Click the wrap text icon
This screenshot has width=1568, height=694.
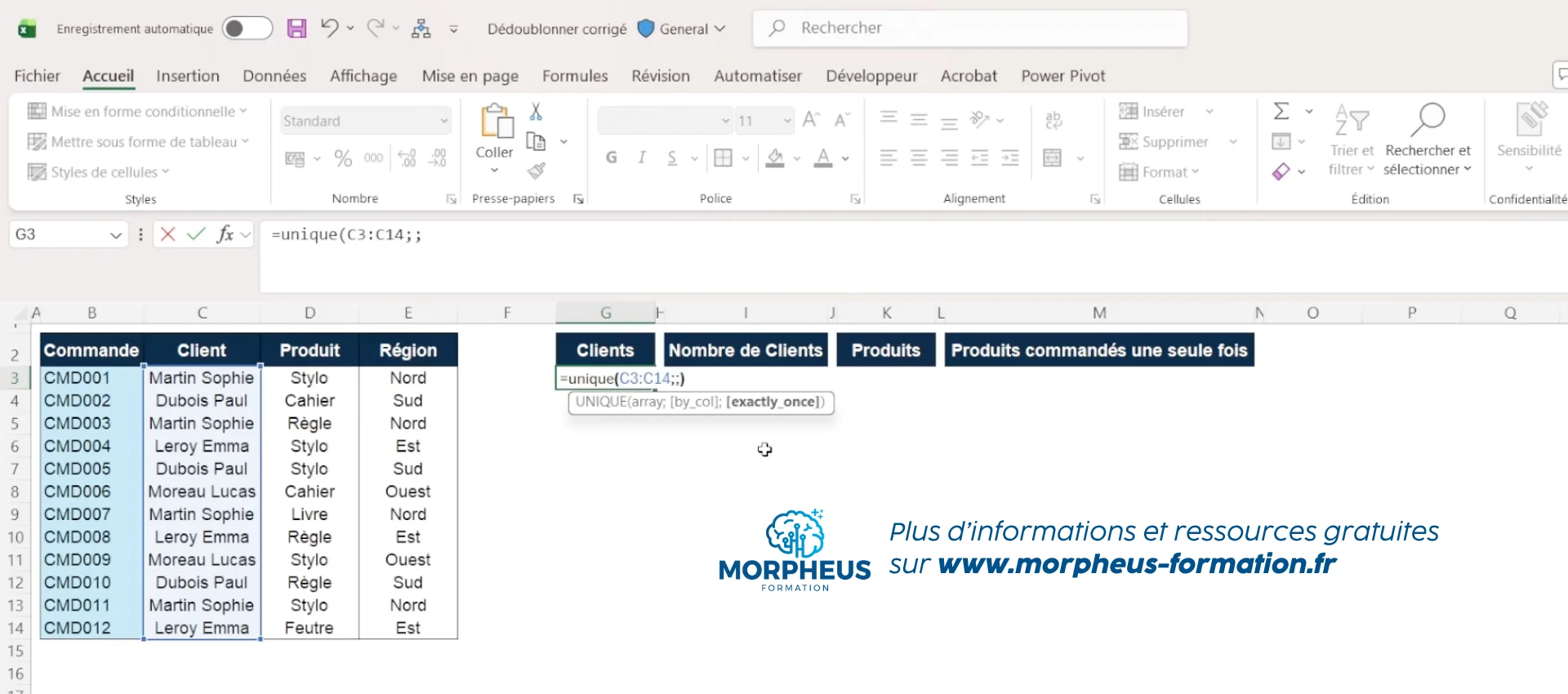(x=1053, y=120)
